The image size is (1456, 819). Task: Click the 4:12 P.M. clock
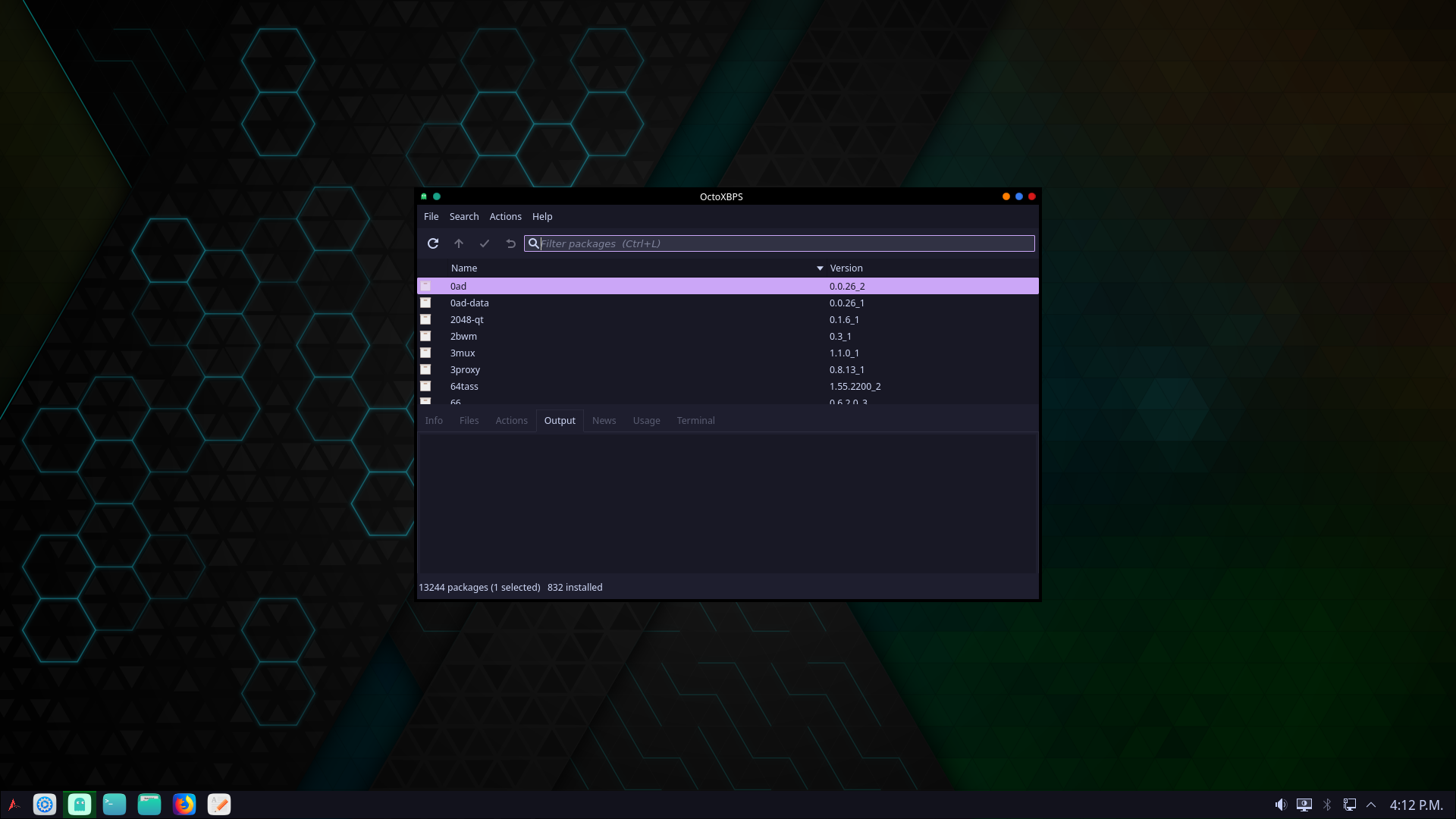coord(1416,805)
